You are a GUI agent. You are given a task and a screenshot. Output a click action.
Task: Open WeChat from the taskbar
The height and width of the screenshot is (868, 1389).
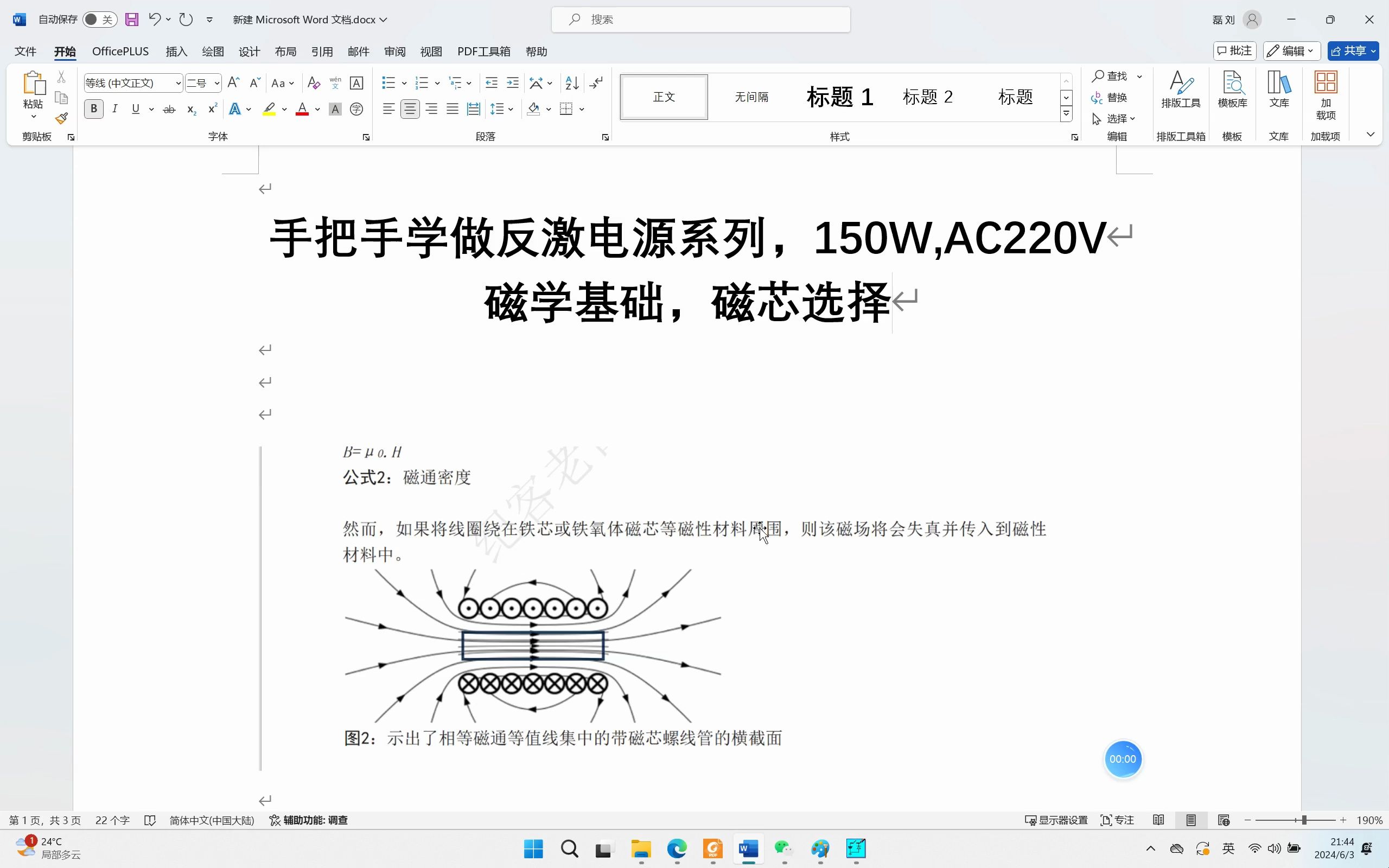784,848
